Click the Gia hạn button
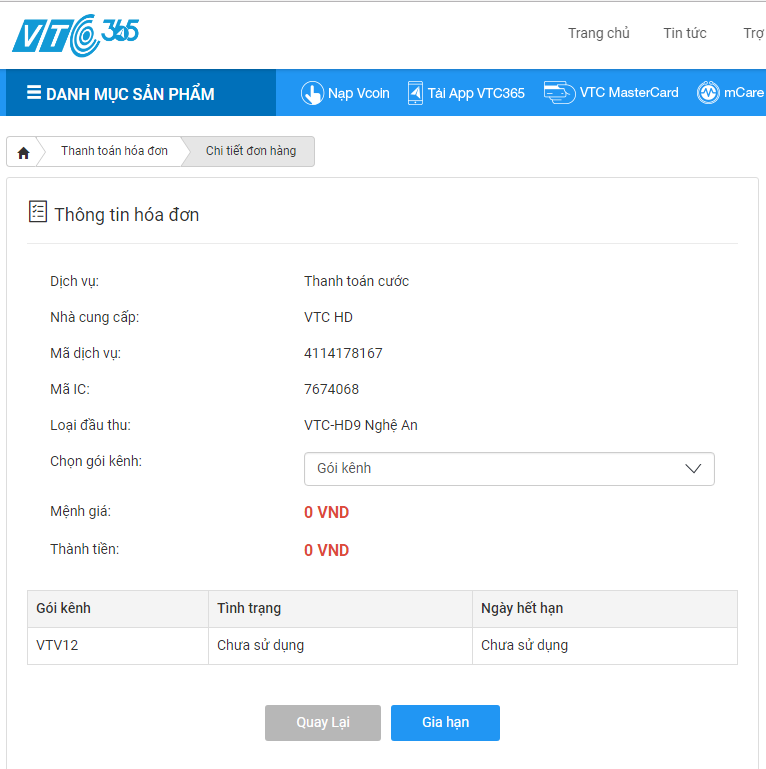The image size is (766, 769). [x=445, y=722]
